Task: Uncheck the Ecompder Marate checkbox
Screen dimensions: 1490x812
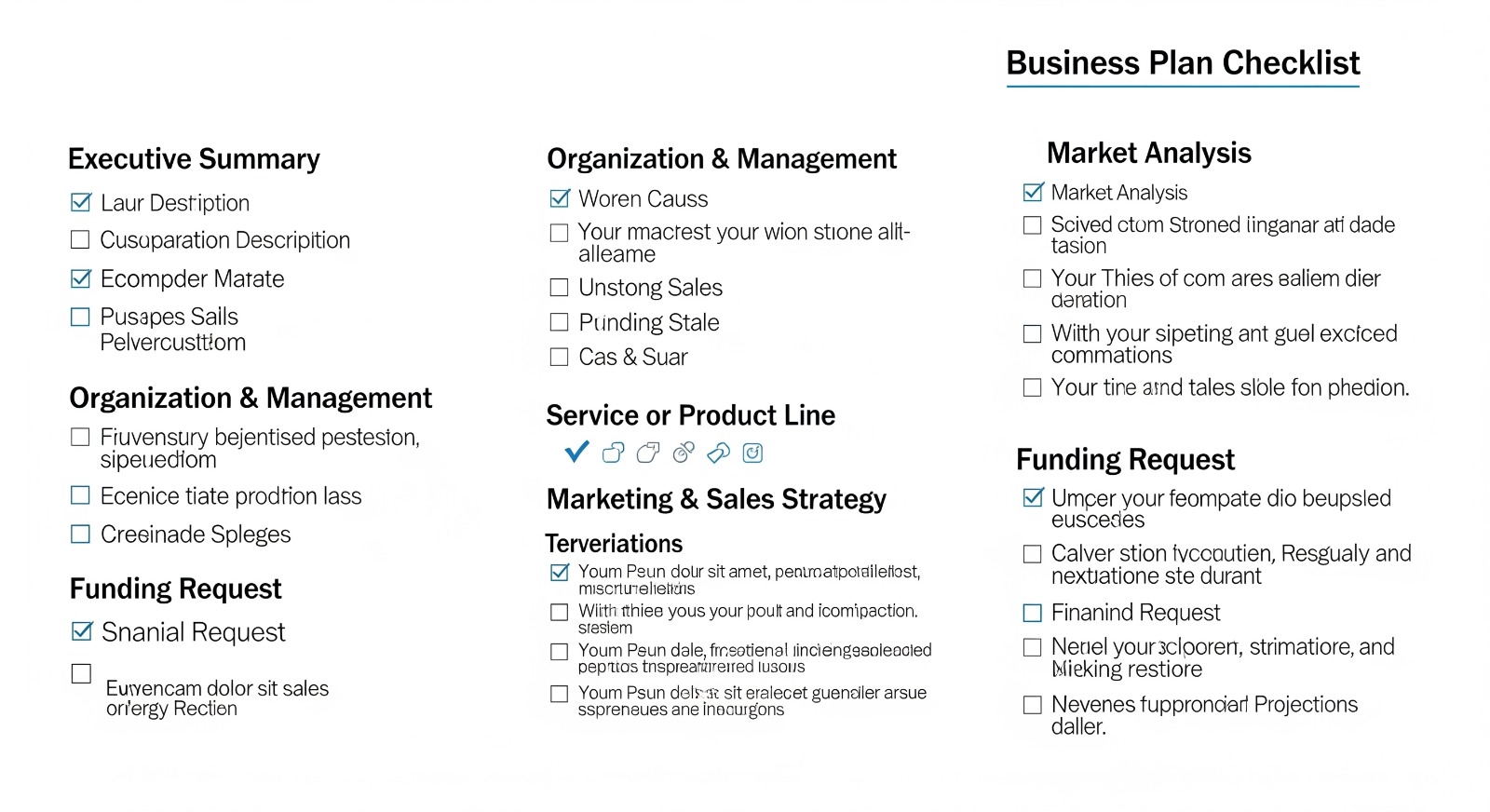Action: coord(81,278)
